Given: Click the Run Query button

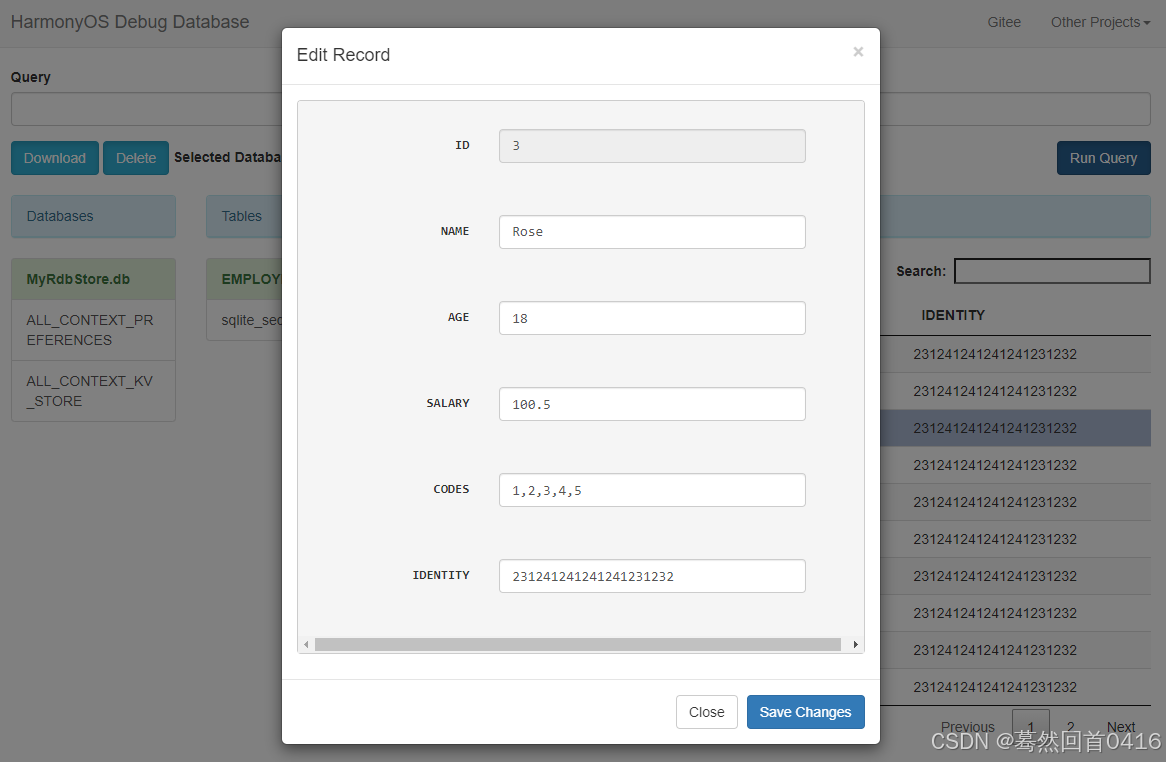Looking at the screenshot, I should 1104,158.
